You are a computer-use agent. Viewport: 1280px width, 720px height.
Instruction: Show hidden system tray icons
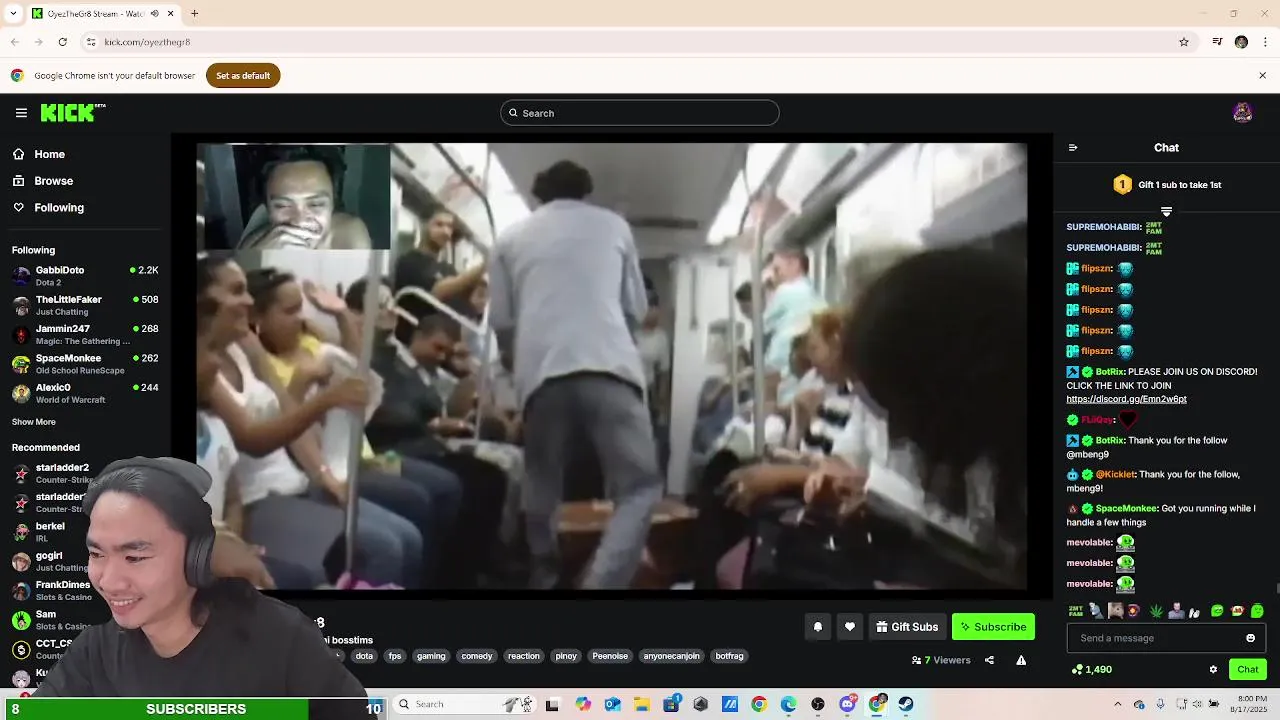(x=1118, y=704)
